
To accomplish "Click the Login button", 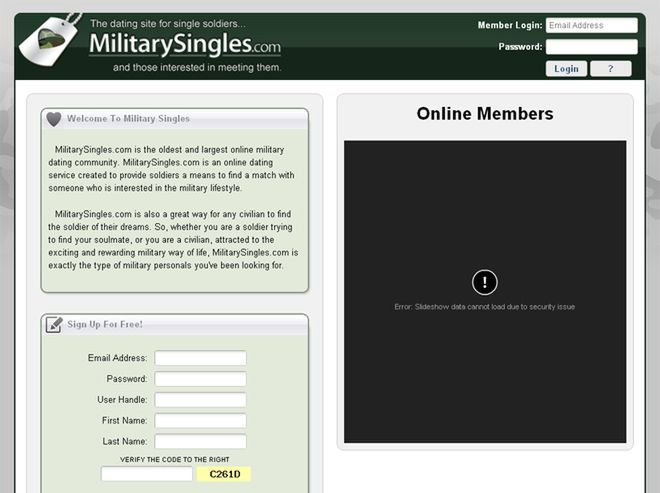I will pos(566,69).
